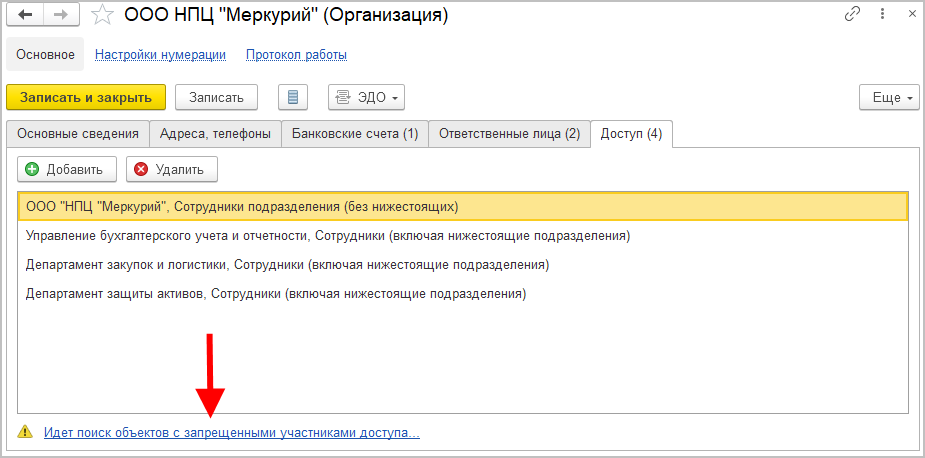The width and height of the screenshot is (925, 458).
Task: Open the Адреса, телефоны tab
Action: [x=215, y=134]
